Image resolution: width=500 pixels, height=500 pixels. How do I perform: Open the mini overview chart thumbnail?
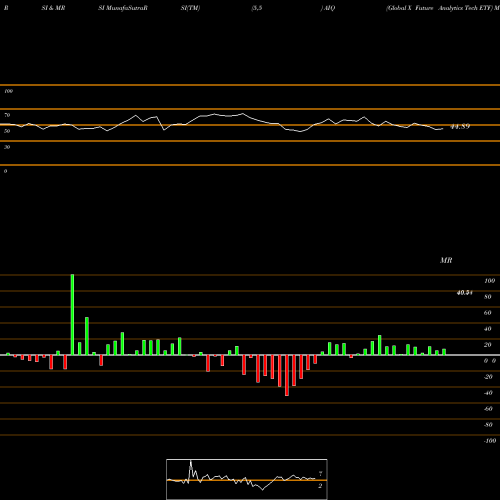[x=247, y=479]
